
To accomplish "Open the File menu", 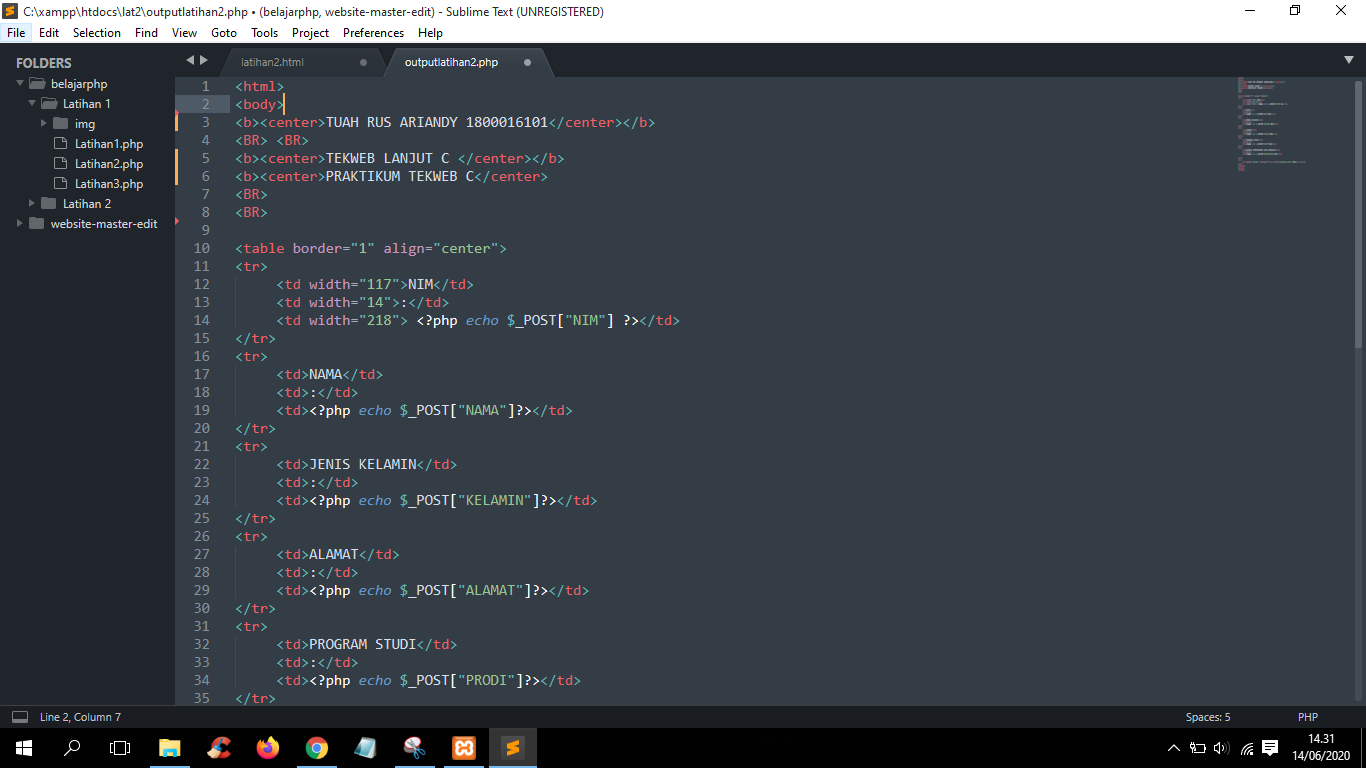I will (x=16, y=33).
